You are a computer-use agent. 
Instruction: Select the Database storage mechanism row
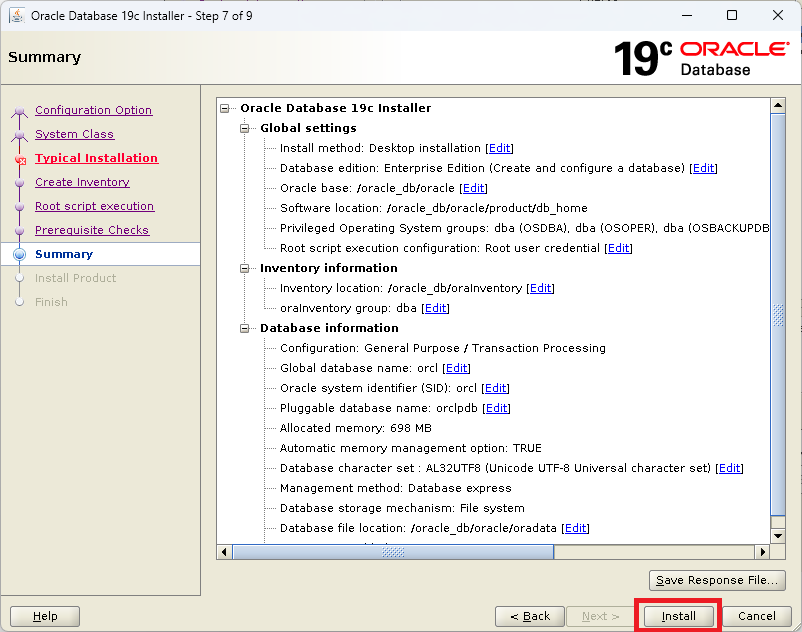pos(403,508)
